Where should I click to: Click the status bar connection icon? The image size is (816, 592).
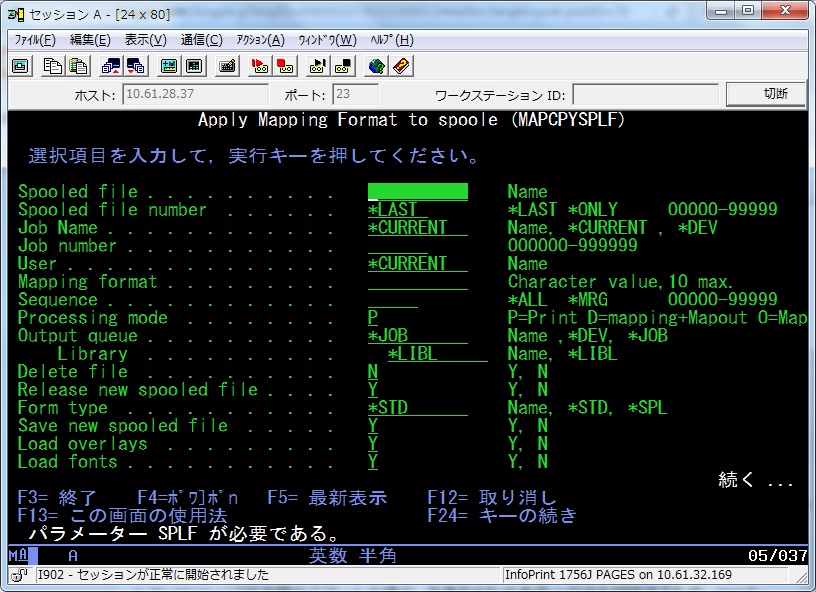coord(20,575)
